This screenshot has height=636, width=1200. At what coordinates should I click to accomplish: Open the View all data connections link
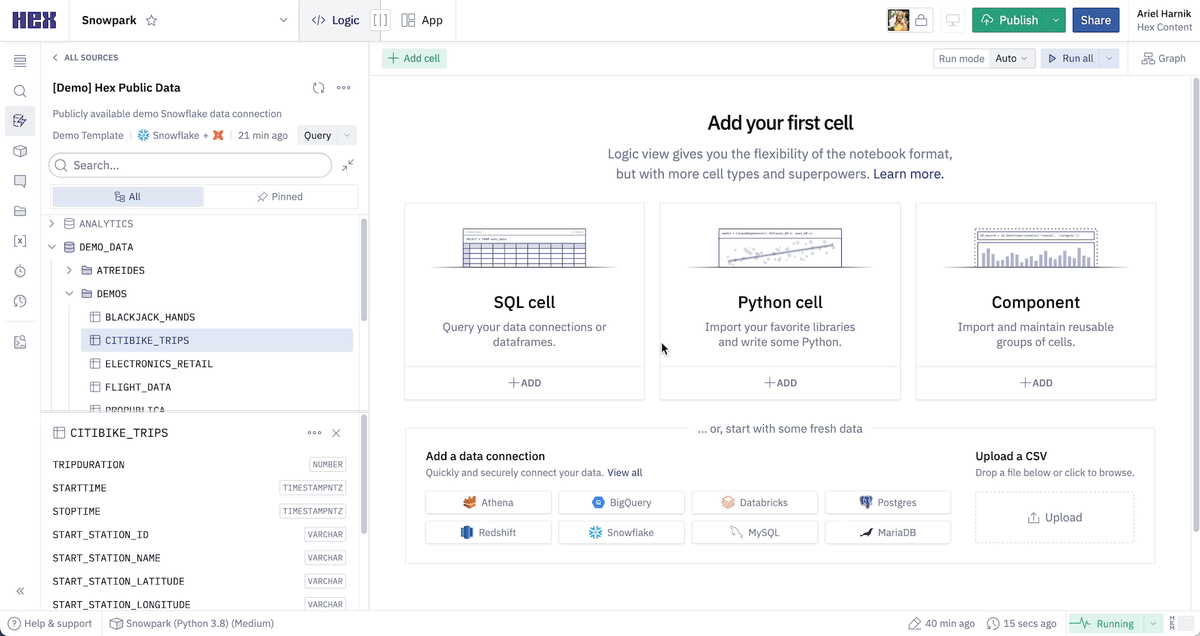point(625,473)
